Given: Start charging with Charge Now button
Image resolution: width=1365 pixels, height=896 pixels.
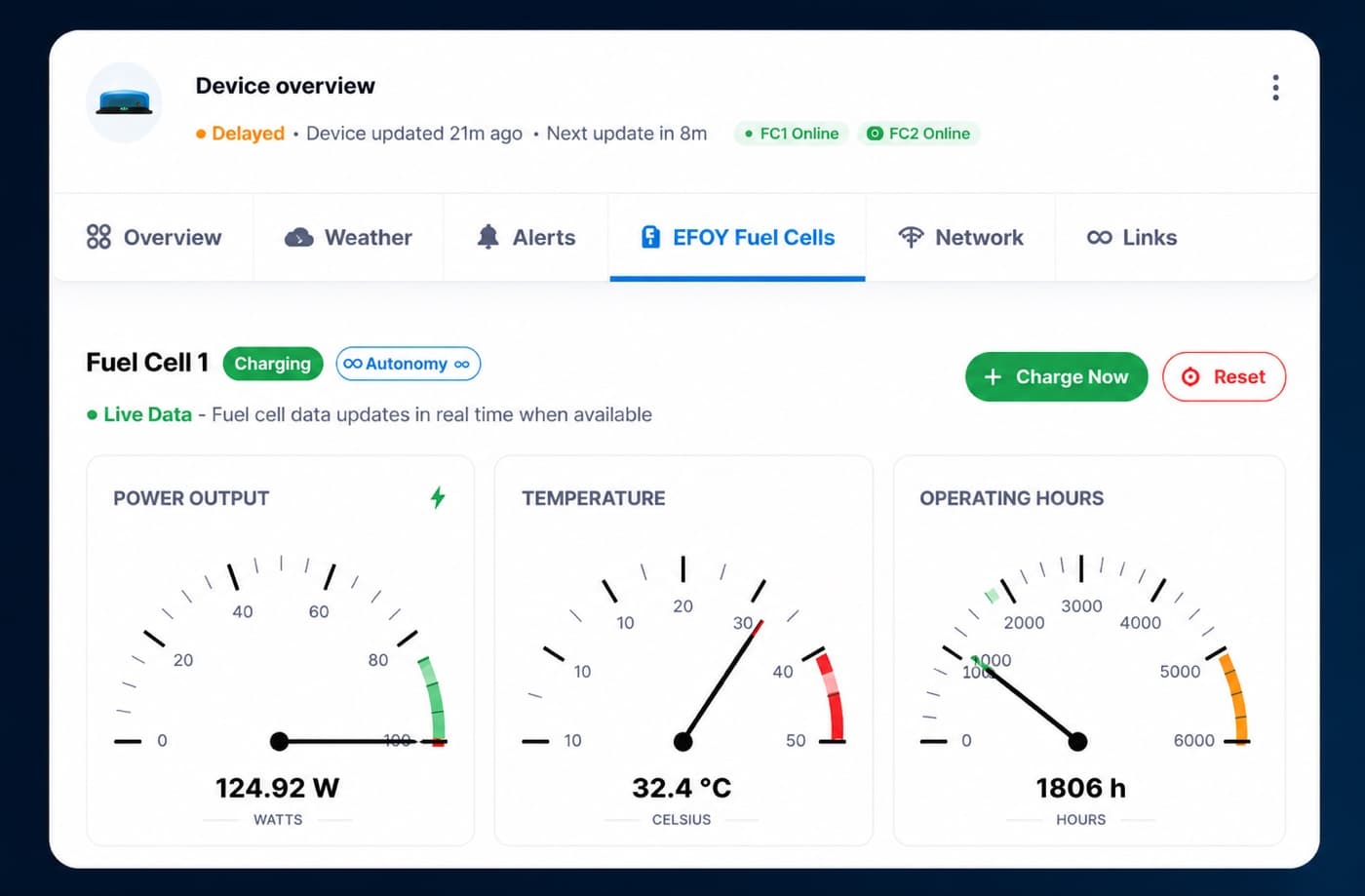Looking at the screenshot, I should (1056, 376).
